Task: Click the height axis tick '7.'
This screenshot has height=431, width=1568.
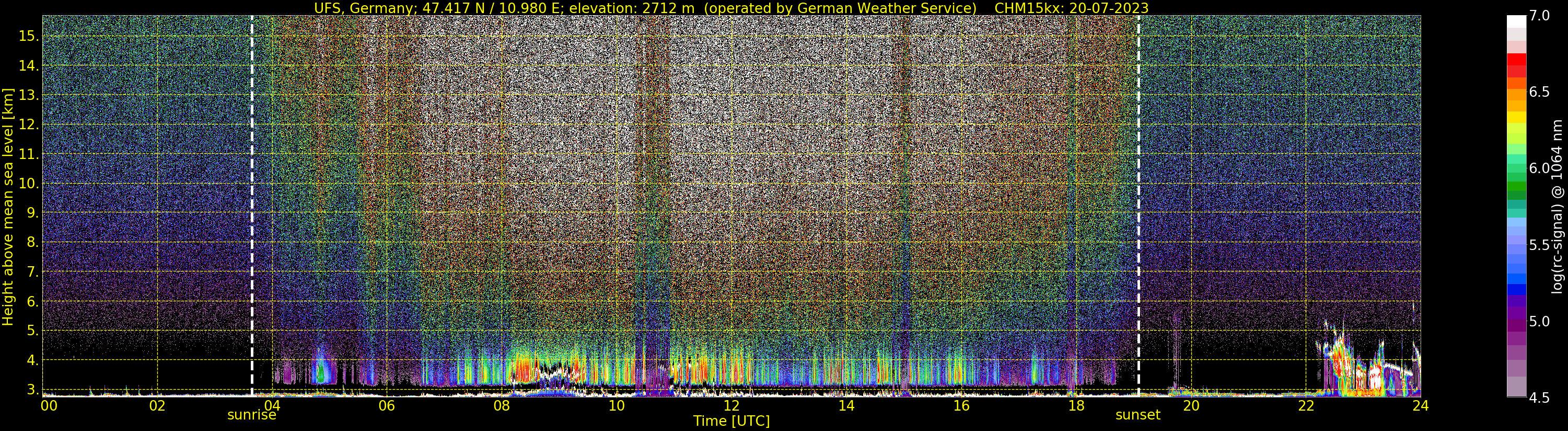Action: 32,272
